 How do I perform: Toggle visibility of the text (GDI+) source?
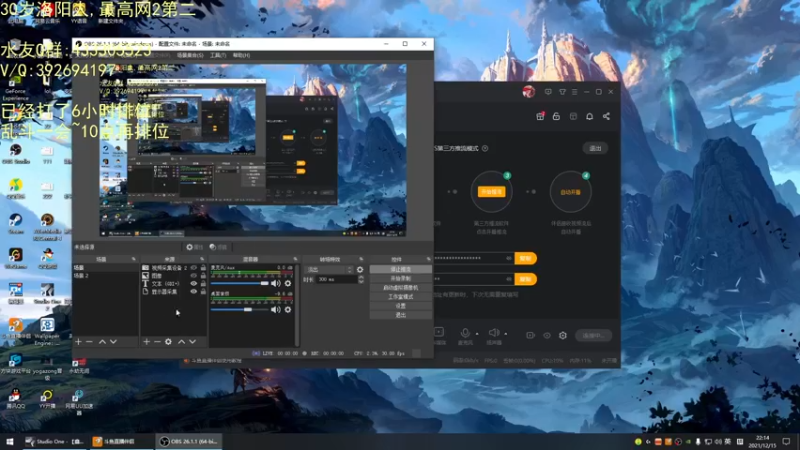click(193, 284)
